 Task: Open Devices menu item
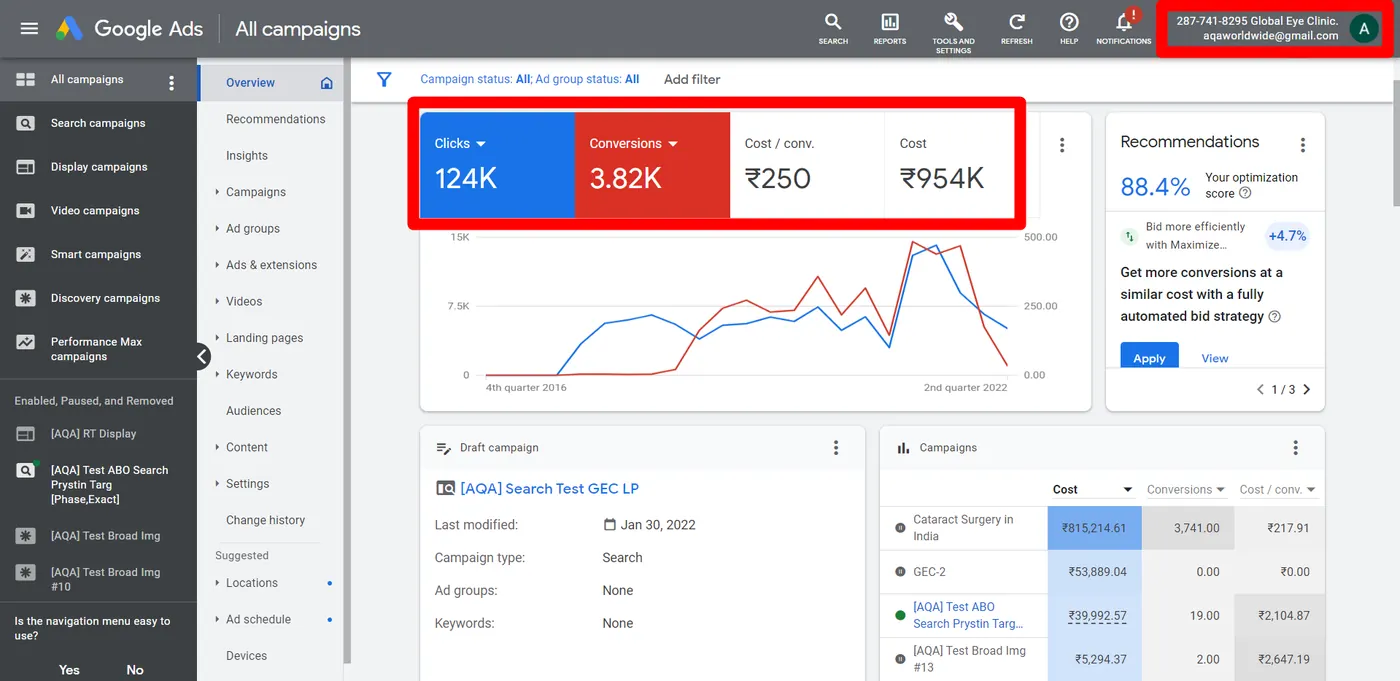[x=246, y=656]
